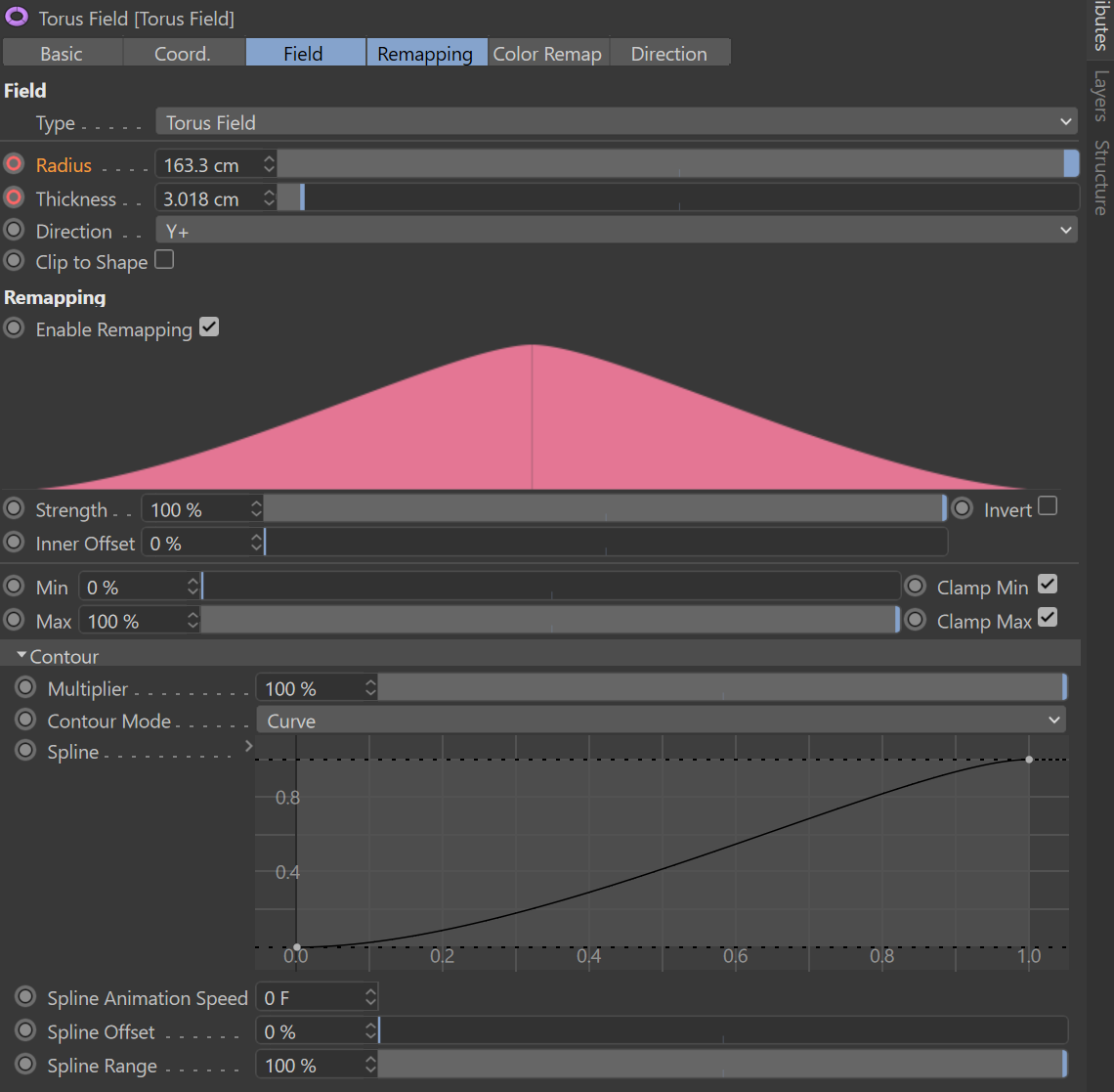
Task: Click the Radius value stepper arrows
Action: 269,164
